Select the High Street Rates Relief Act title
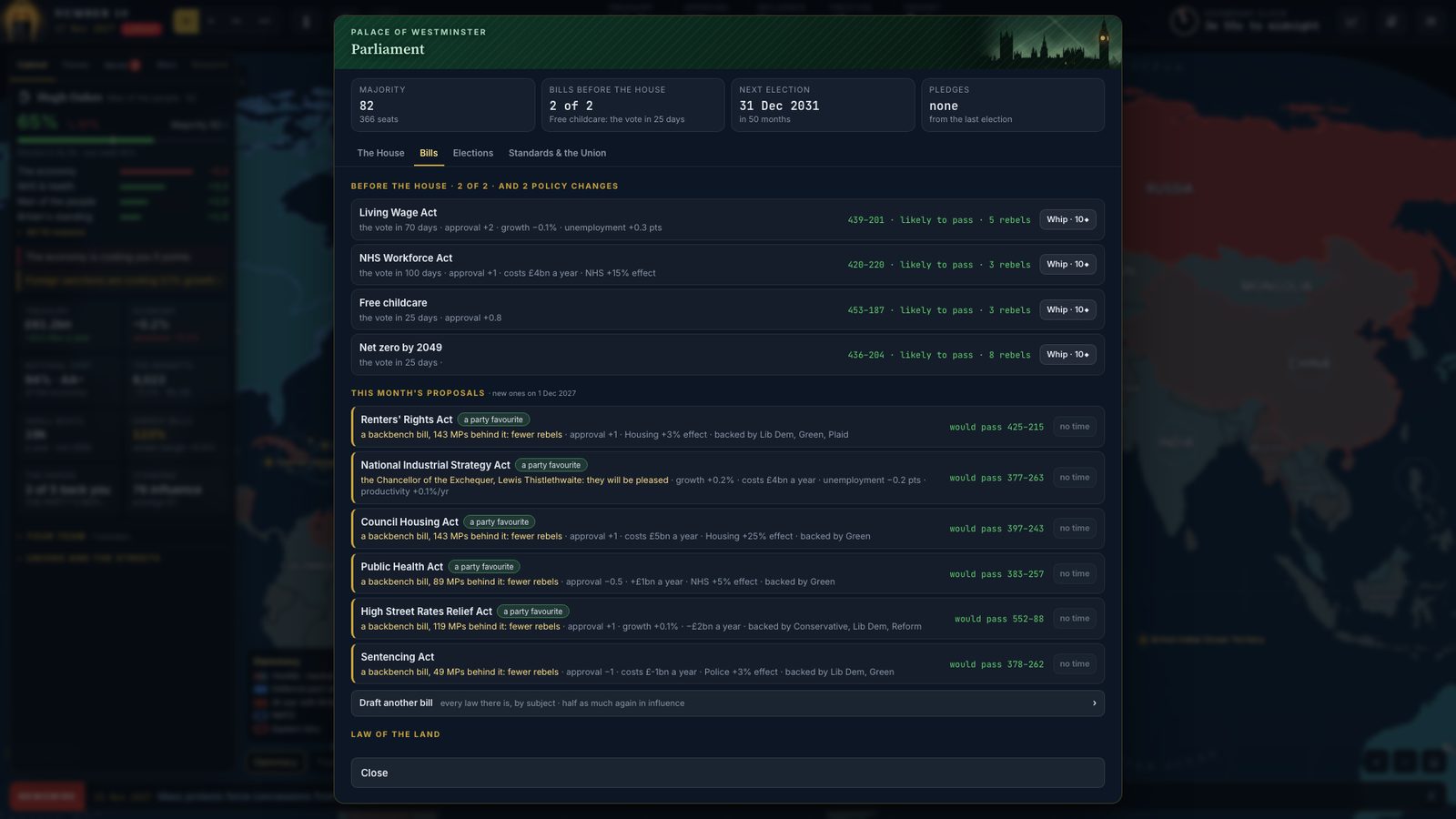This screenshot has width=1456, height=819. click(426, 612)
